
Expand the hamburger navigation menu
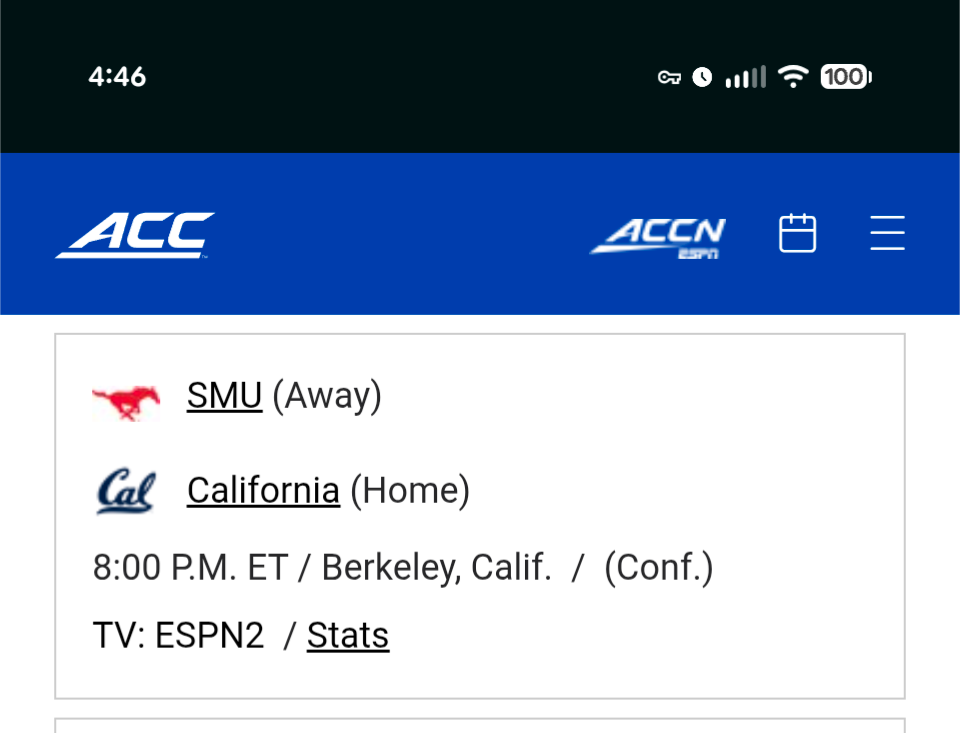click(887, 234)
